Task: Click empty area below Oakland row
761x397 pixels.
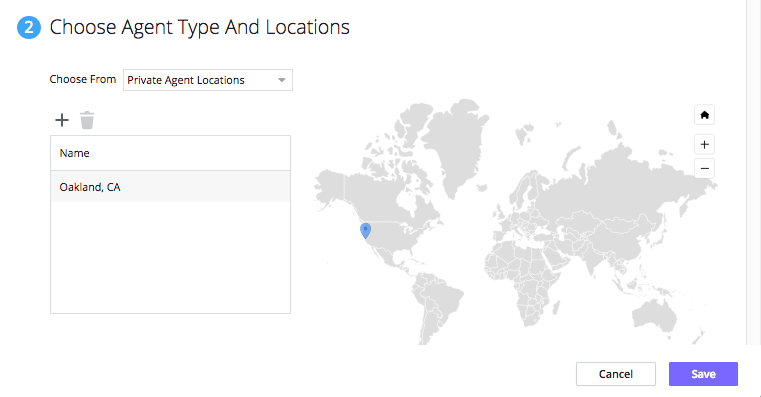Action: pos(170,257)
